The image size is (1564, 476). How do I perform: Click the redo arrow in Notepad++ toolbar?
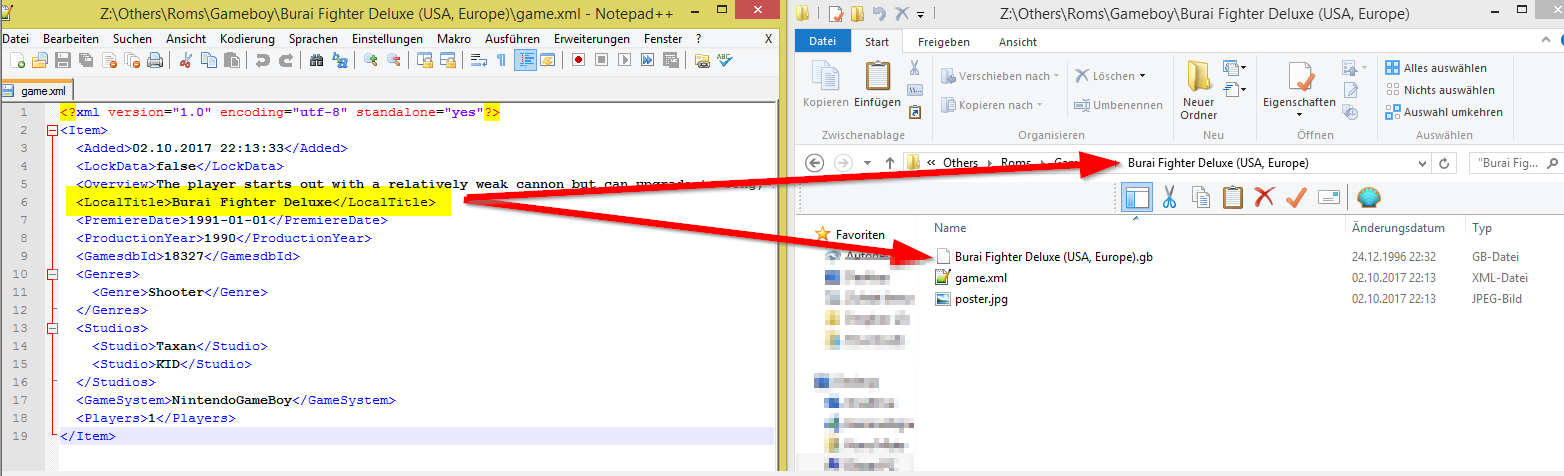point(285,60)
